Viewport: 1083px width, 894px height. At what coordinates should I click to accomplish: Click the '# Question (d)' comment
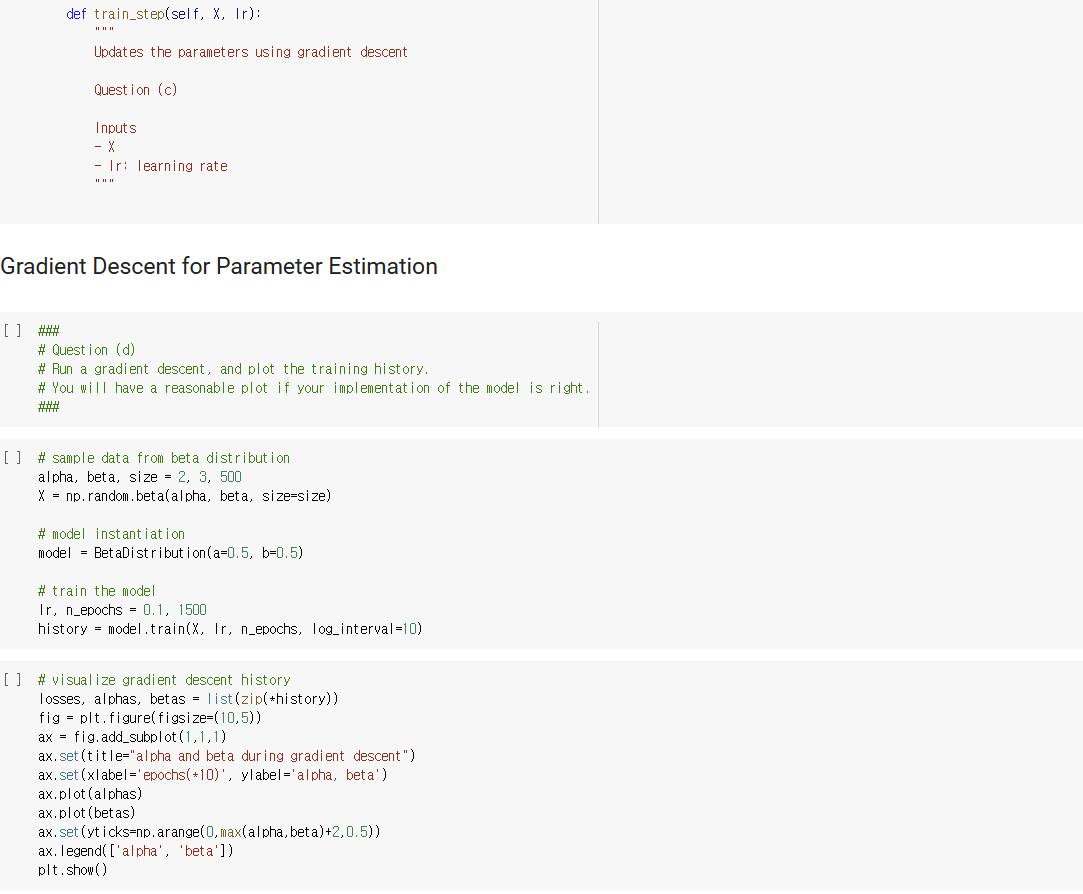point(87,350)
